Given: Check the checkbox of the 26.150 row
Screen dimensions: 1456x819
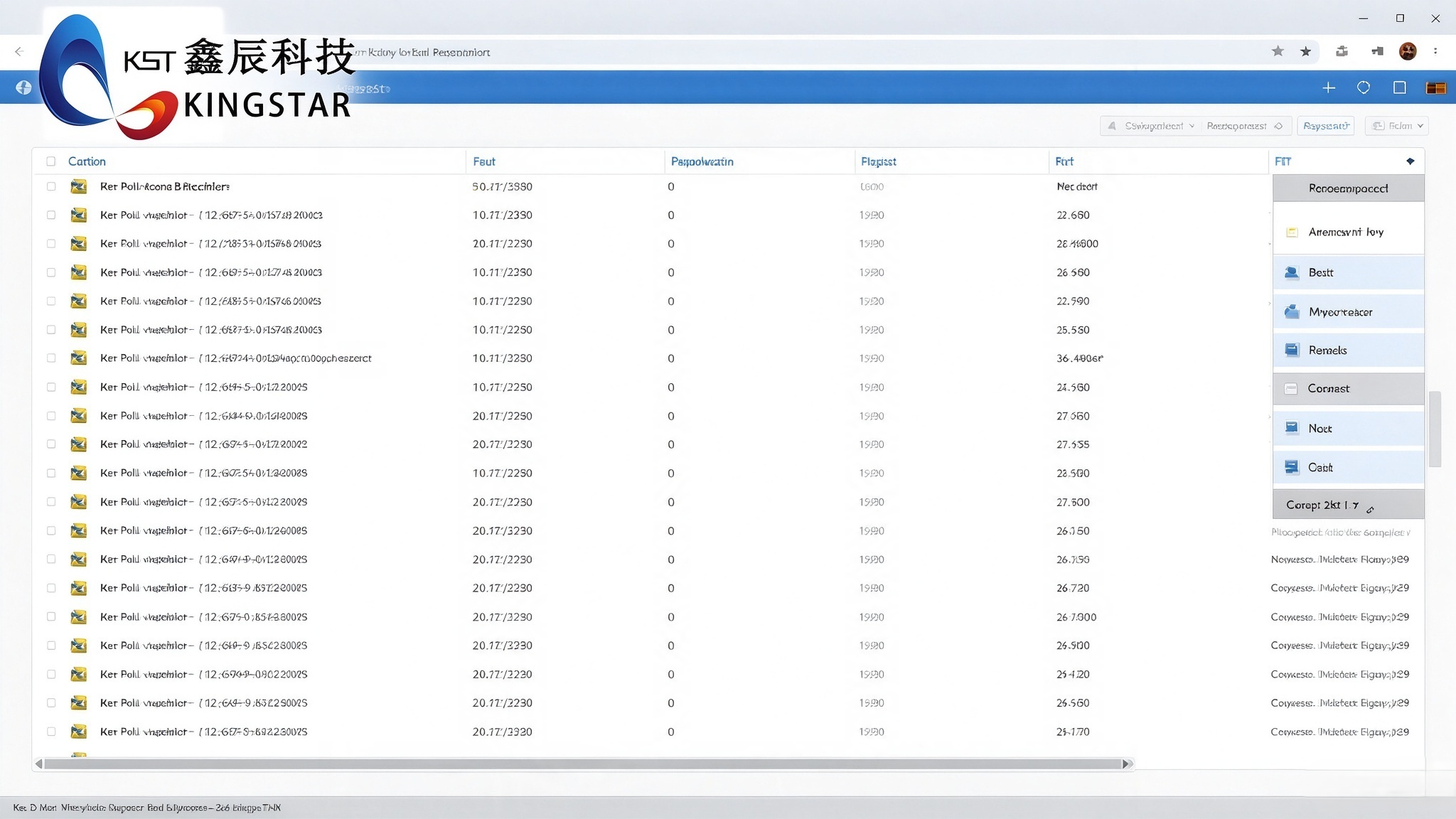Looking at the screenshot, I should coord(51,530).
